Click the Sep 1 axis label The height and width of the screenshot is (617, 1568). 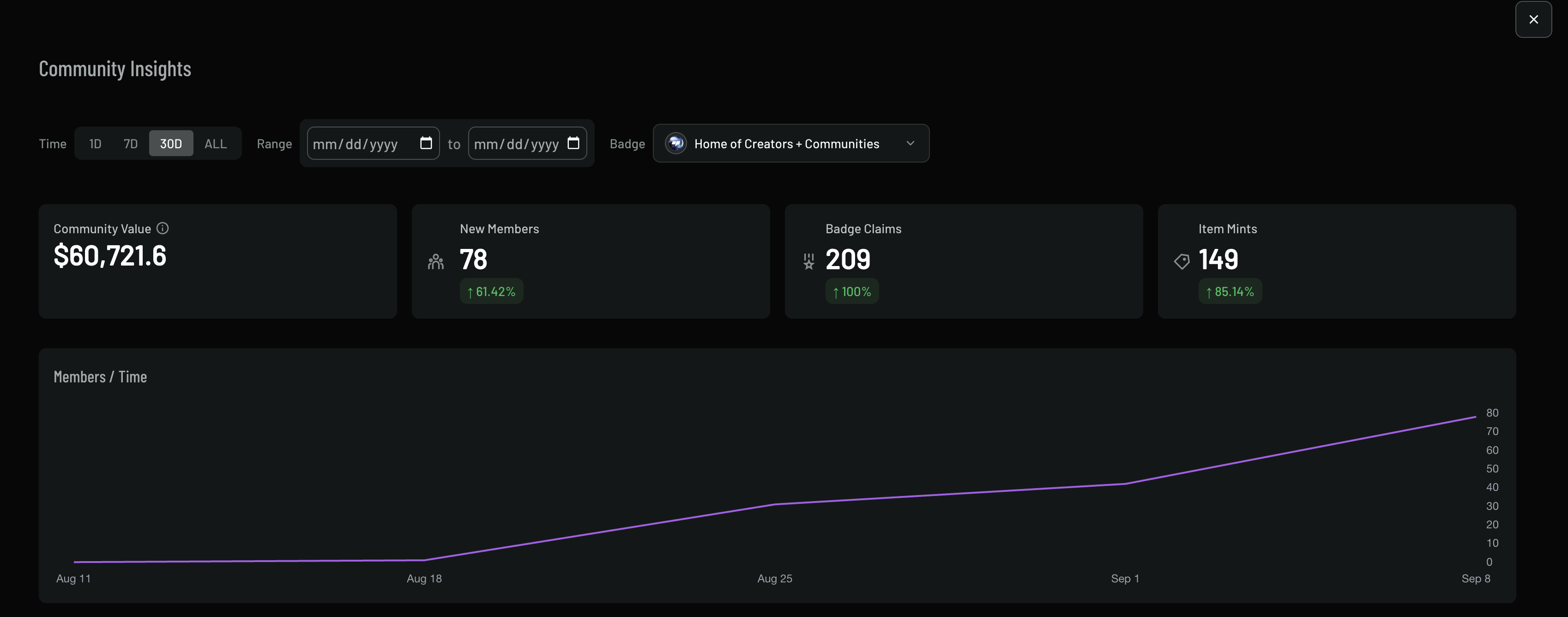pyautogui.click(x=1125, y=579)
